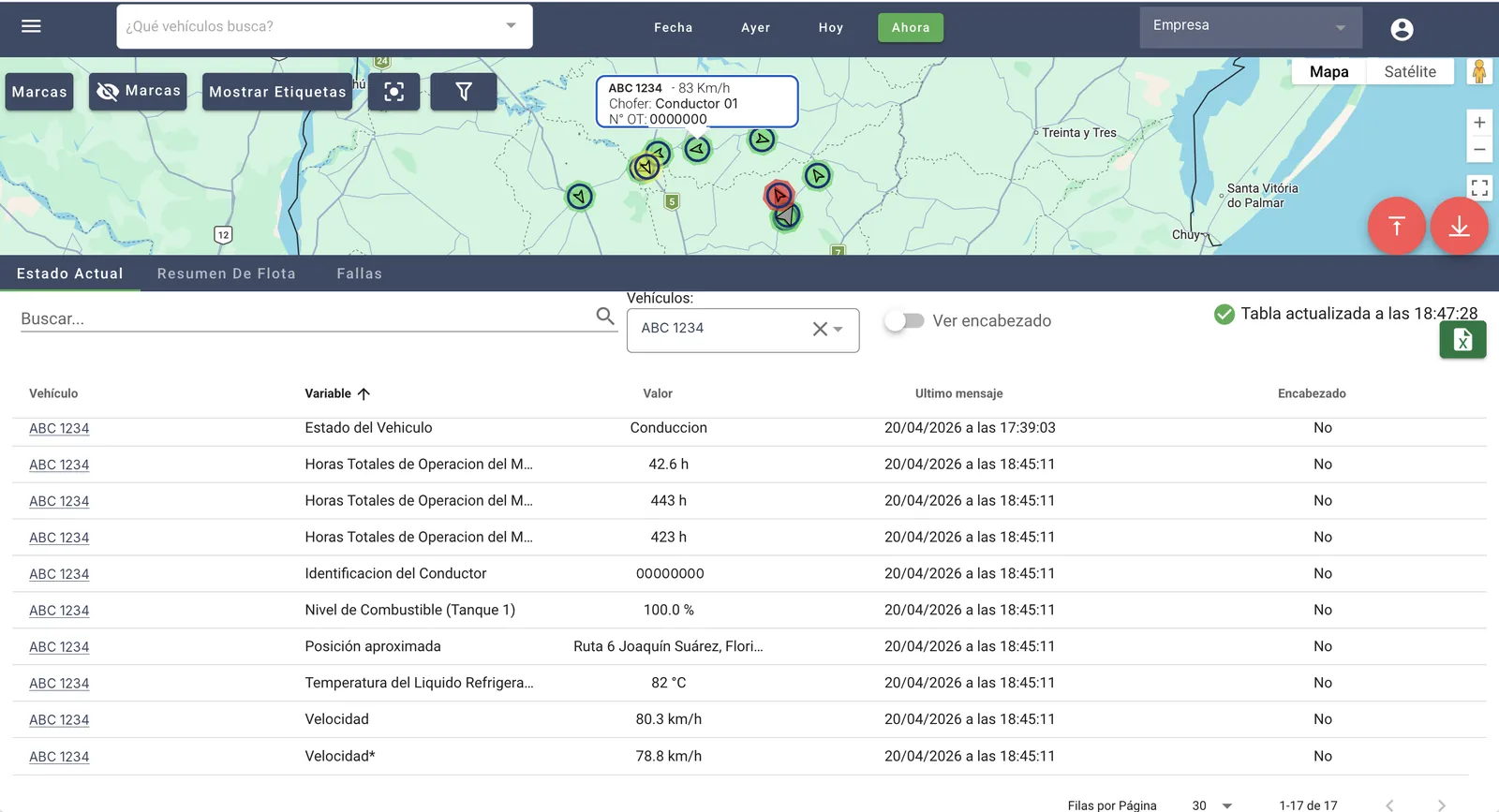This screenshot has width=1499, height=812.
Task: Click the Street View pegman icon
Action: tap(1479, 71)
